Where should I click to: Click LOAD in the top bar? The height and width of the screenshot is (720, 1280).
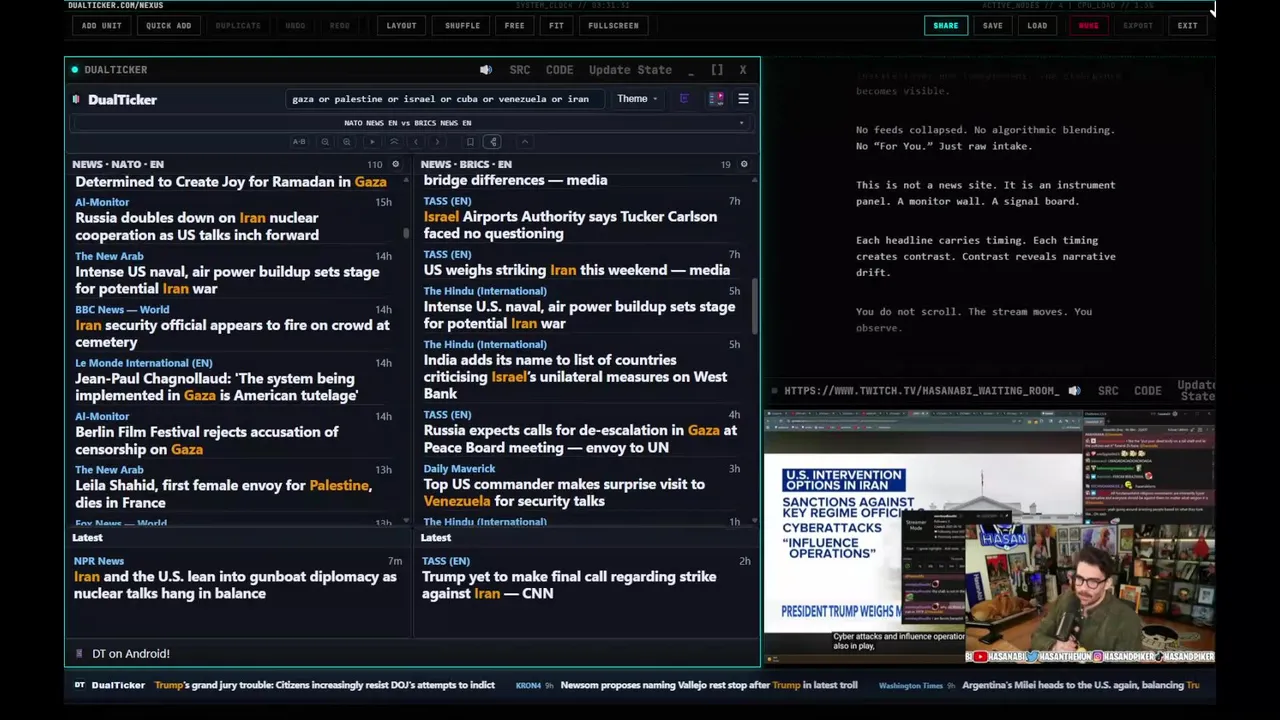pos(1037,25)
